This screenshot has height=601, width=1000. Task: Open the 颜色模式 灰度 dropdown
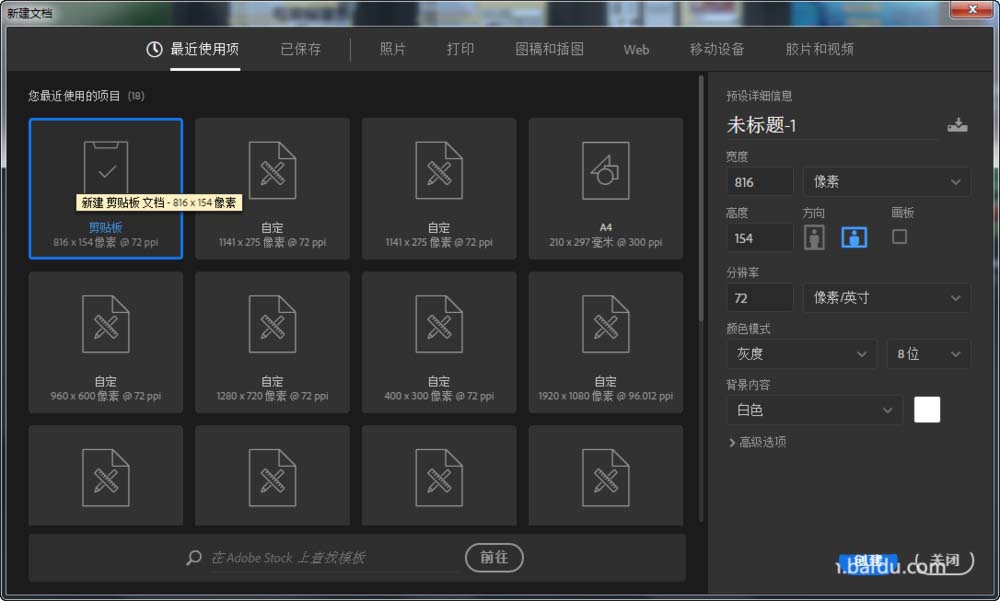pyautogui.click(x=800, y=354)
